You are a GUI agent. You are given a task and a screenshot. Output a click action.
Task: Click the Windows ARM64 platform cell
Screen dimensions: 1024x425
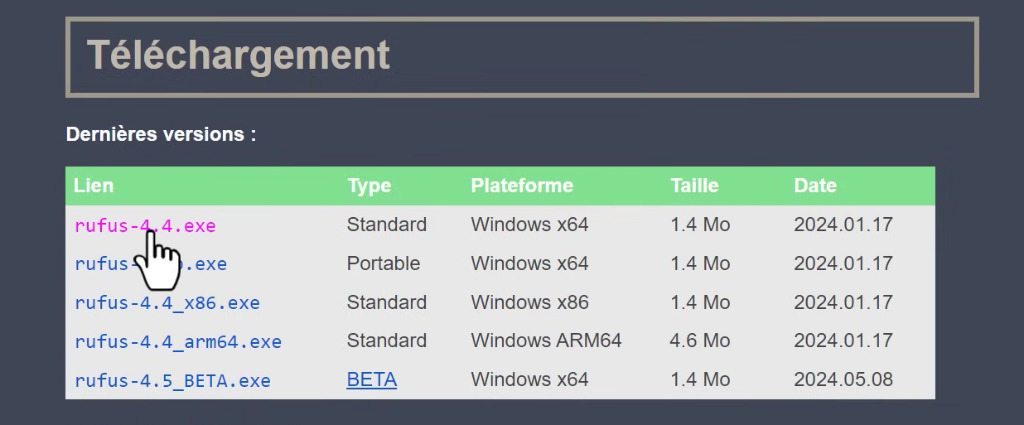(x=546, y=341)
